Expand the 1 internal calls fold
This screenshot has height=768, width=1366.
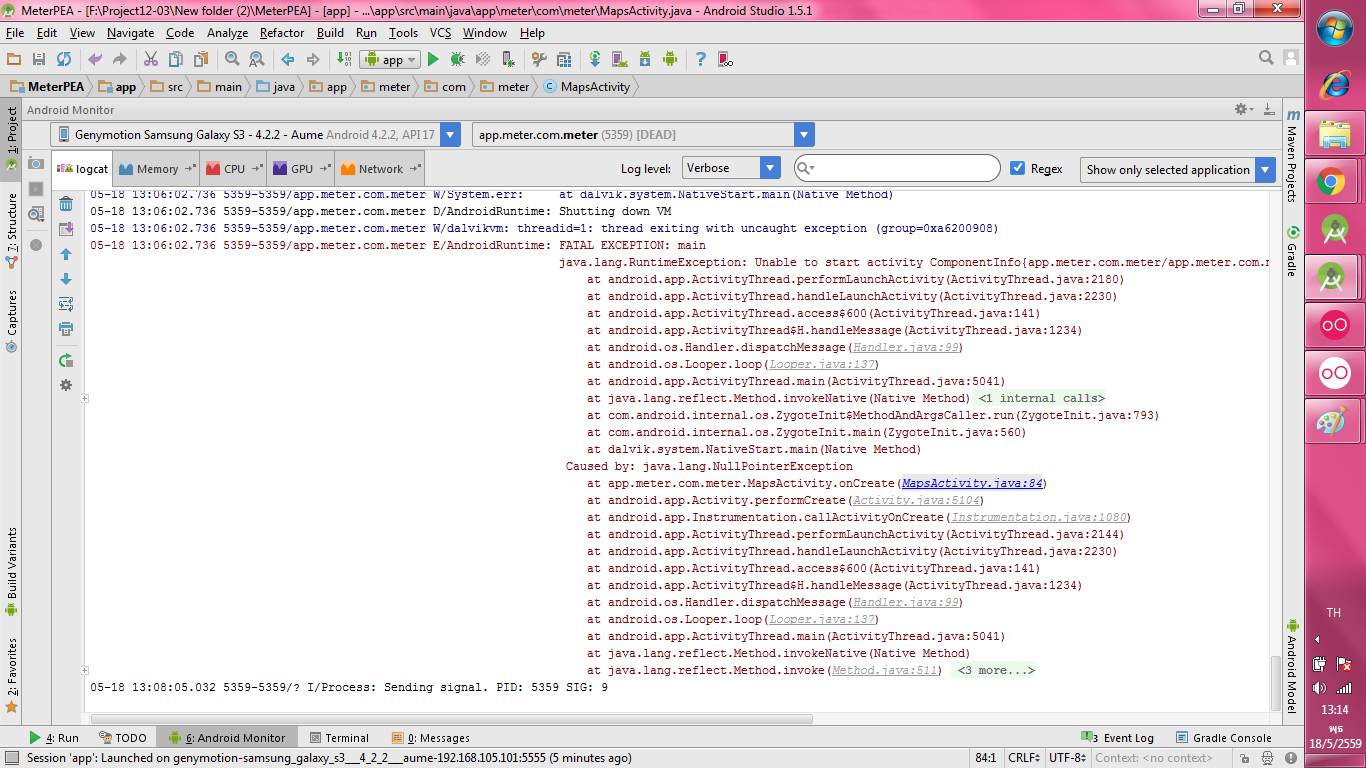point(1041,398)
